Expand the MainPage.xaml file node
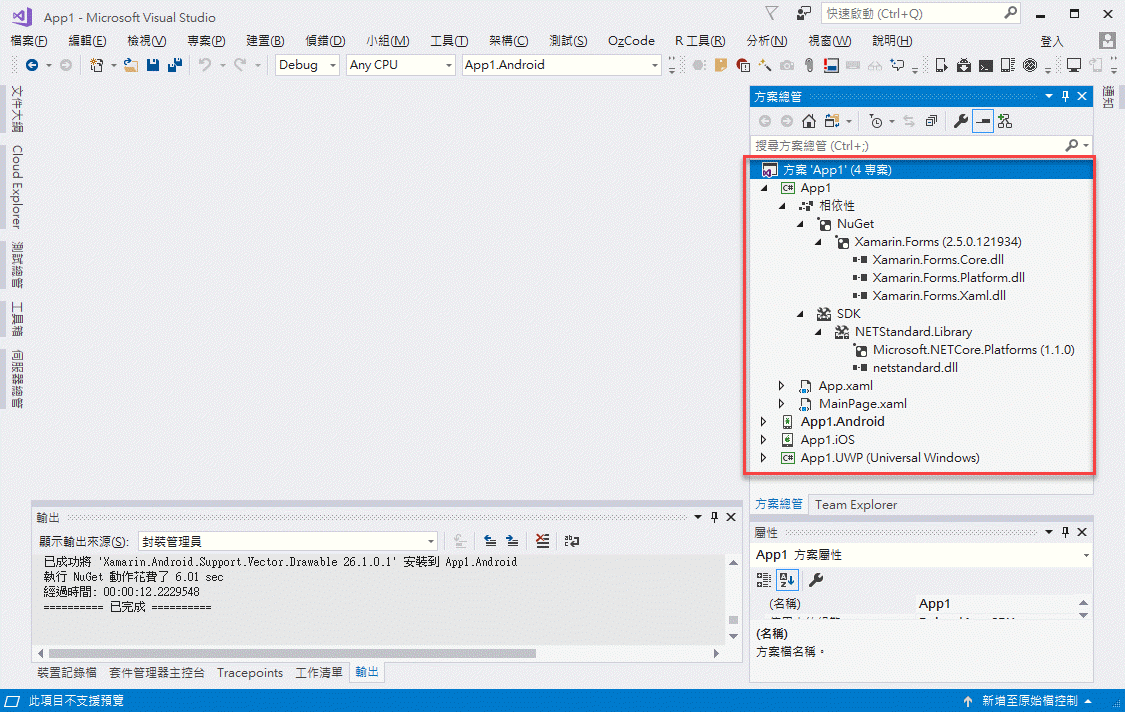 pyautogui.click(x=781, y=403)
